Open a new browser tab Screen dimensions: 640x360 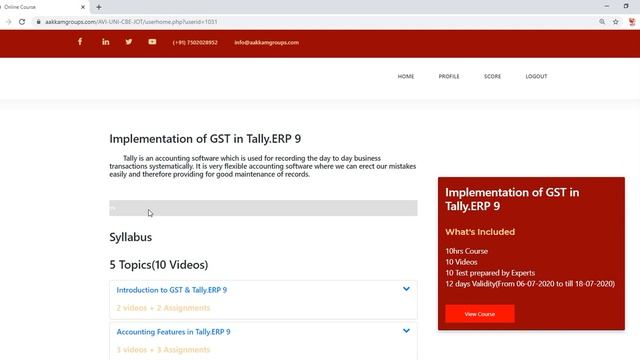click(99, 7)
